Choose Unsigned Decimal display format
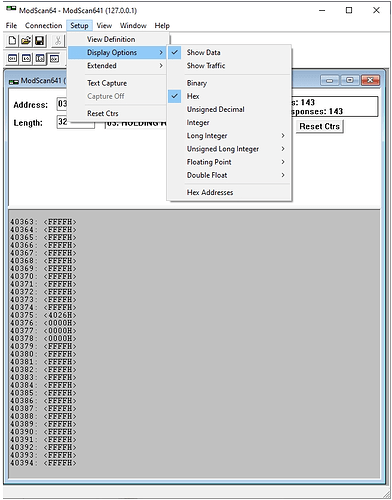The width and height of the screenshot is (392, 500). point(229,109)
